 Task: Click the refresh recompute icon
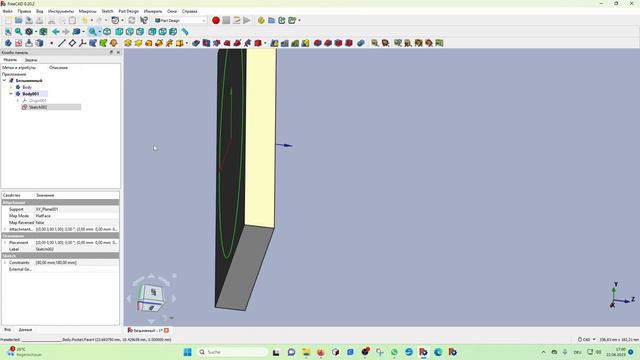132,20
